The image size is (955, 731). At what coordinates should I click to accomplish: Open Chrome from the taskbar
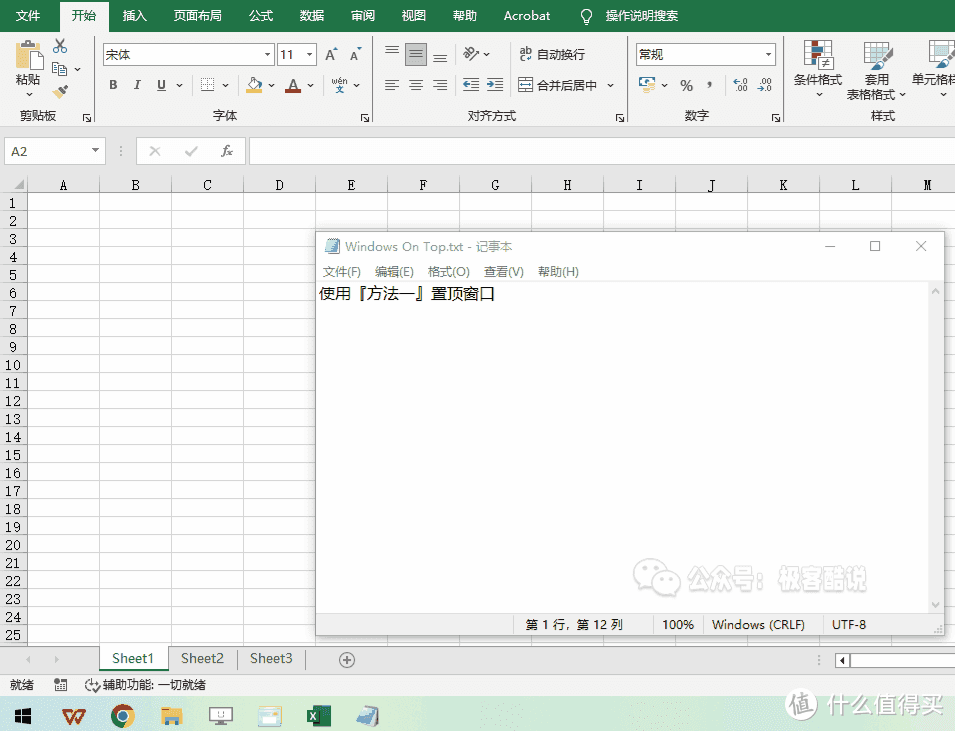pyautogui.click(x=122, y=716)
